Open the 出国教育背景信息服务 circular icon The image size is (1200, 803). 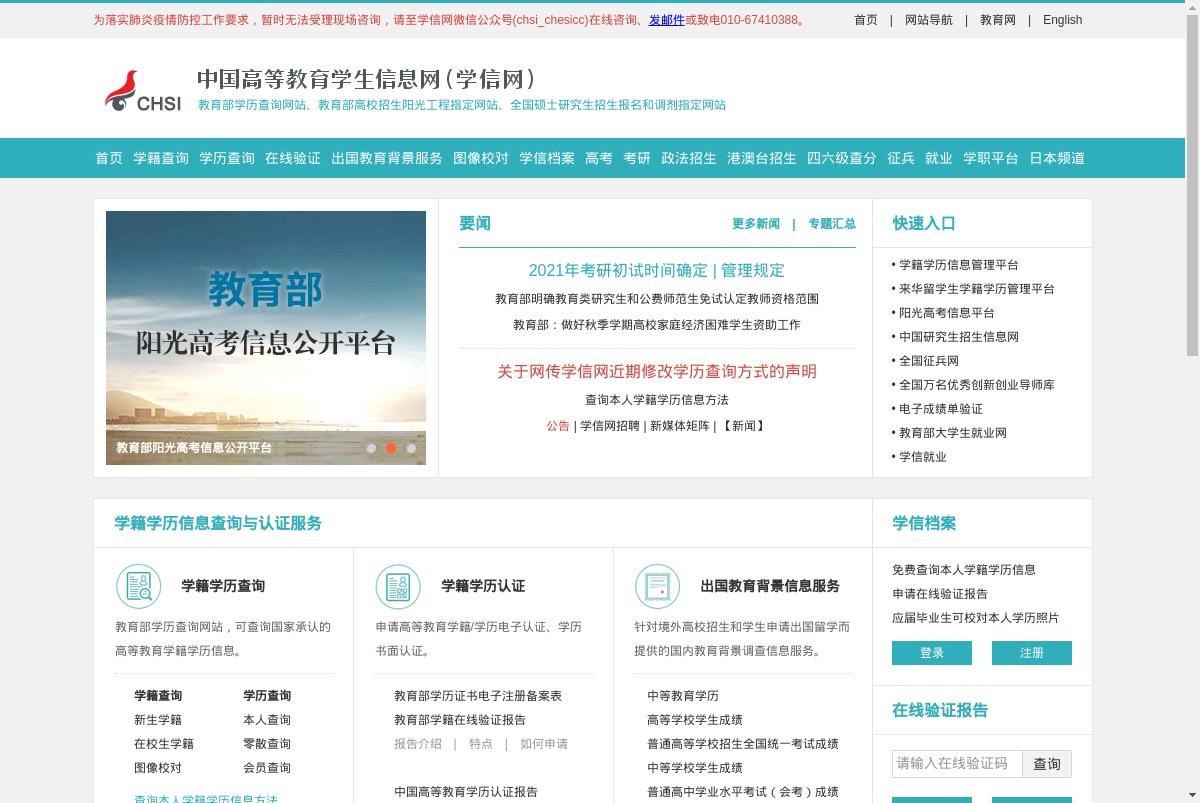point(657,586)
